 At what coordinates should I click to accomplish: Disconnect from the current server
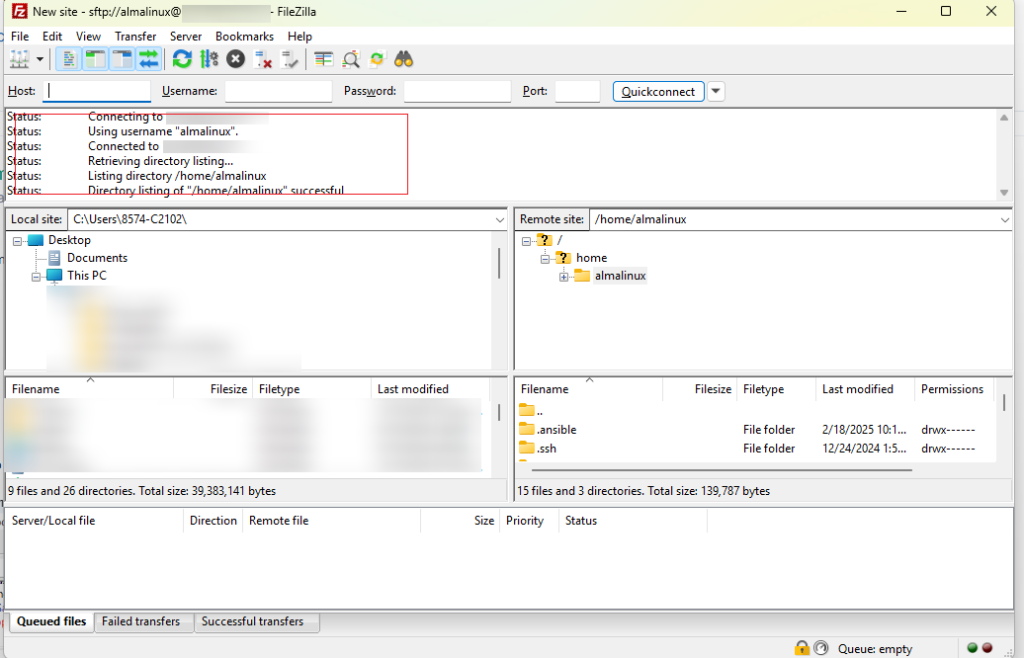264,59
